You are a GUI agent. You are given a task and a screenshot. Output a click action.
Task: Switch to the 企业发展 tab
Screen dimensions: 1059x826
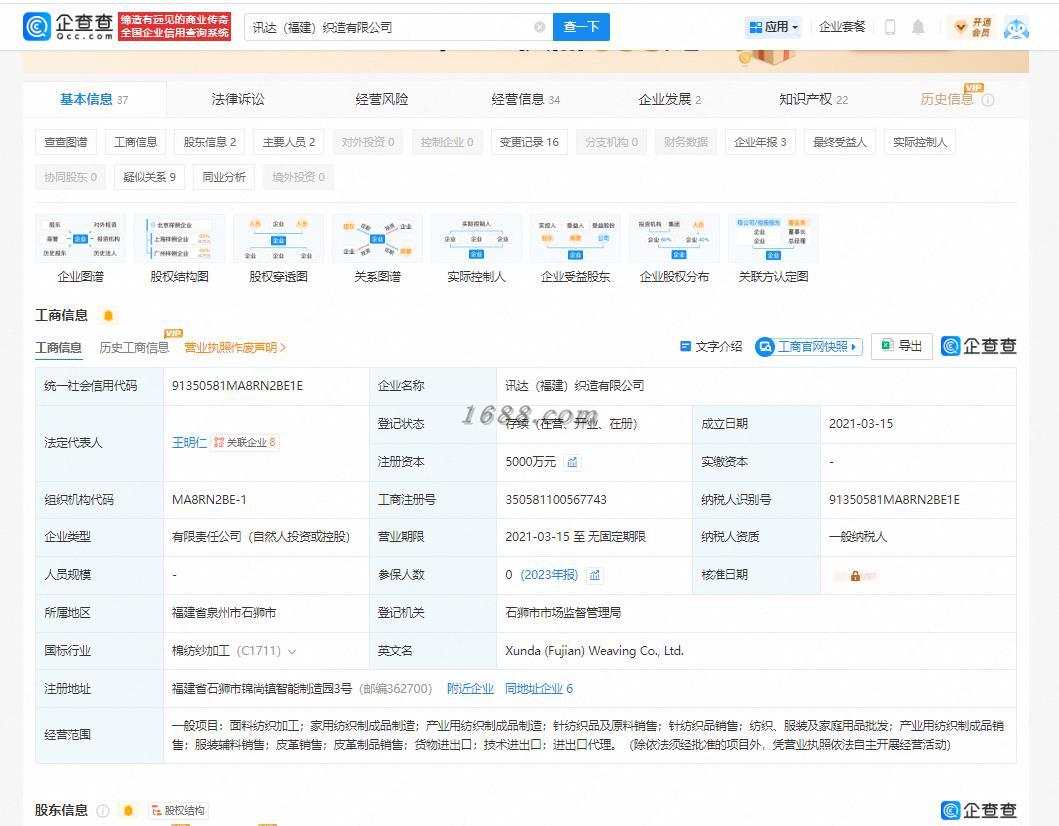[x=669, y=99]
